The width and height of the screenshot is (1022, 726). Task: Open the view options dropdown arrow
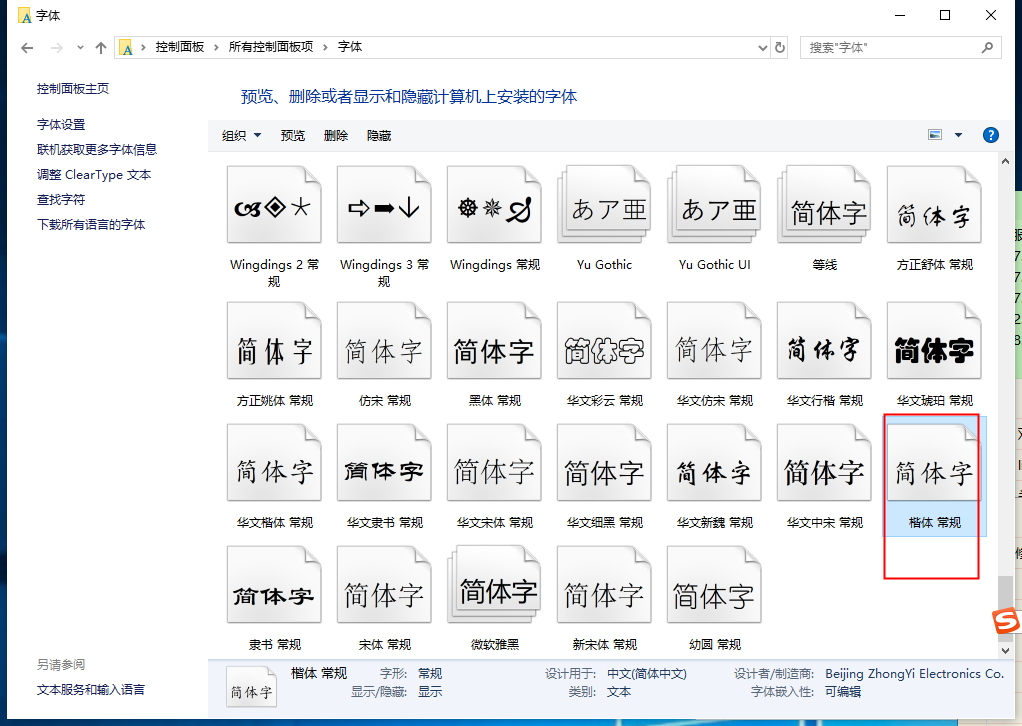958,135
